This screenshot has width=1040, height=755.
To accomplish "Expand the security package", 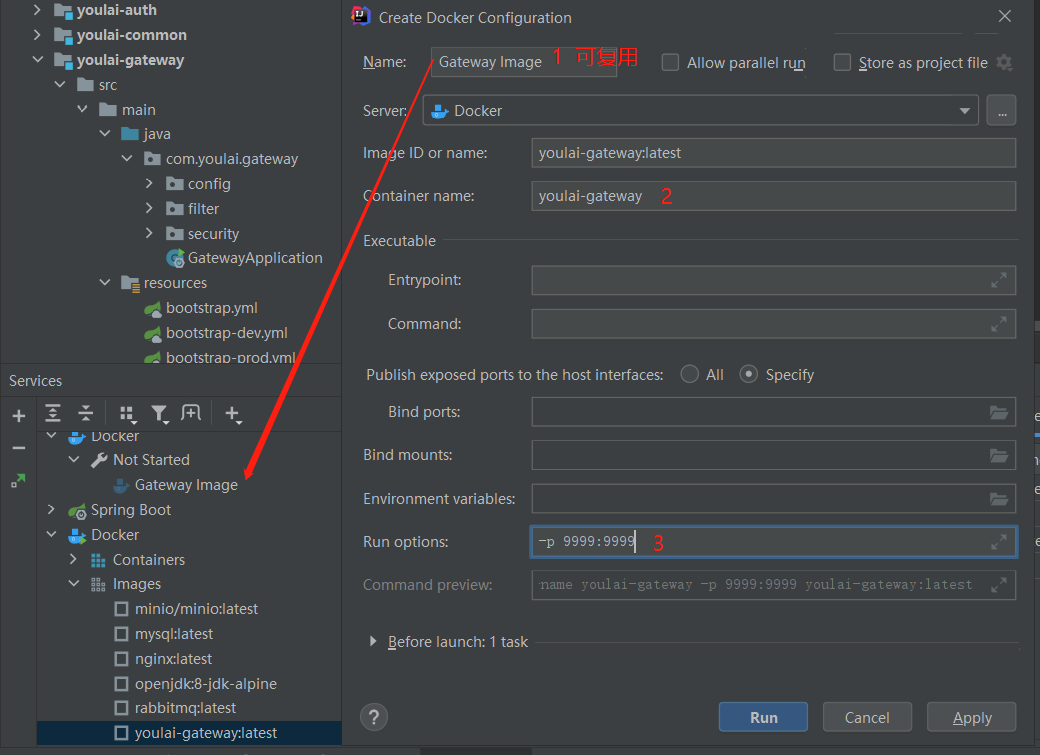I will pyautogui.click(x=149, y=233).
